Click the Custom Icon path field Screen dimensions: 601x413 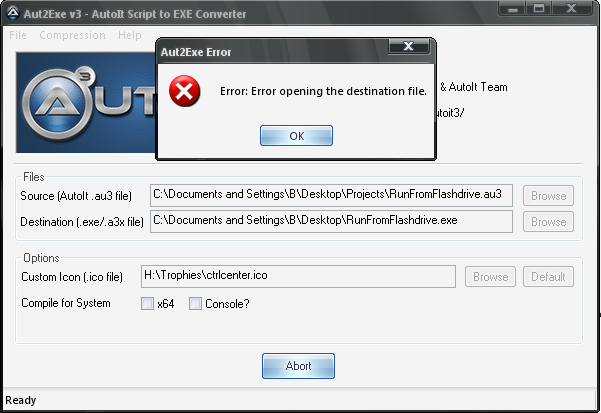298,276
